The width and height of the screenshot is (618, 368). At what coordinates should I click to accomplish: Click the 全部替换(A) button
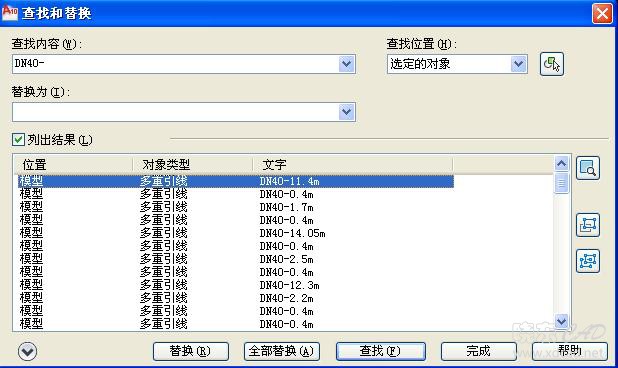pyautogui.click(x=282, y=351)
